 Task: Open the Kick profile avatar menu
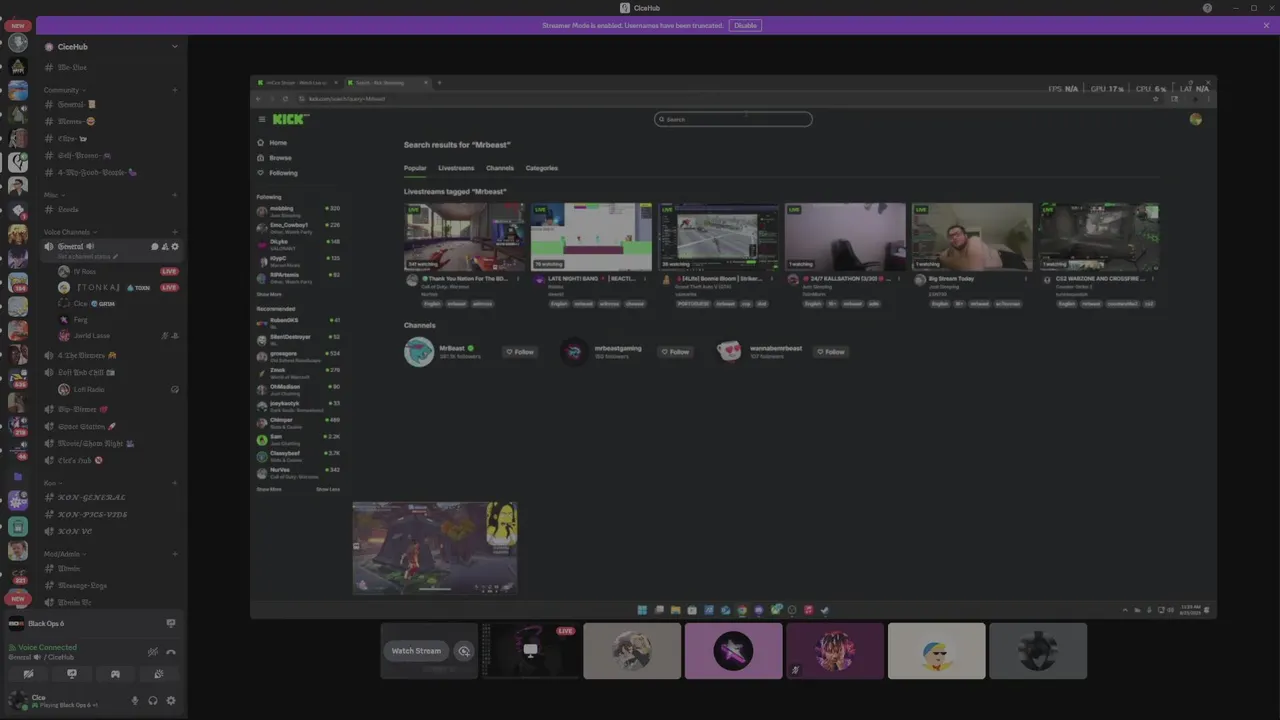click(1195, 119)
